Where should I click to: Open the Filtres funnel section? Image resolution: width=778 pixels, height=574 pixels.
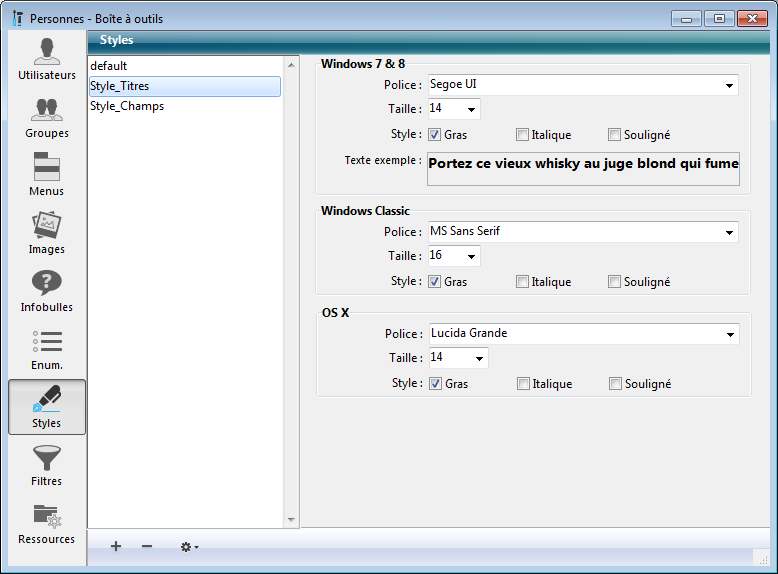click(46, 465)
